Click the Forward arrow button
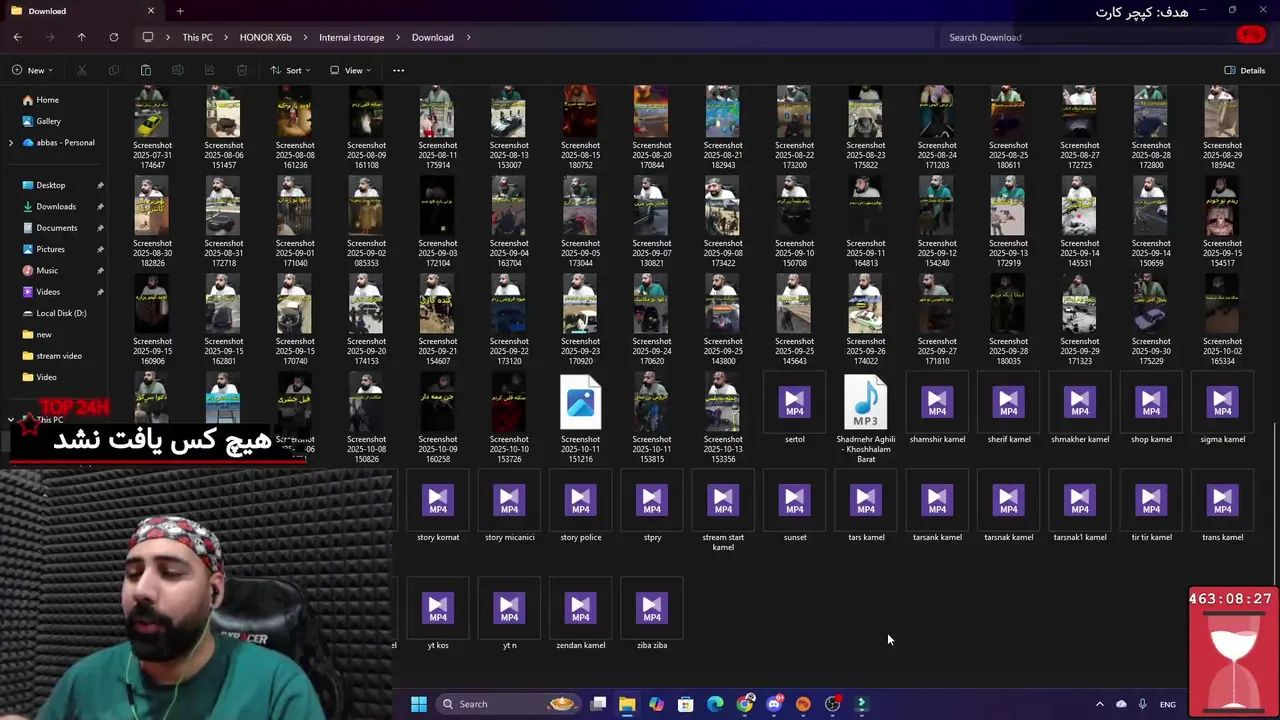 click(x=50, y=37)
